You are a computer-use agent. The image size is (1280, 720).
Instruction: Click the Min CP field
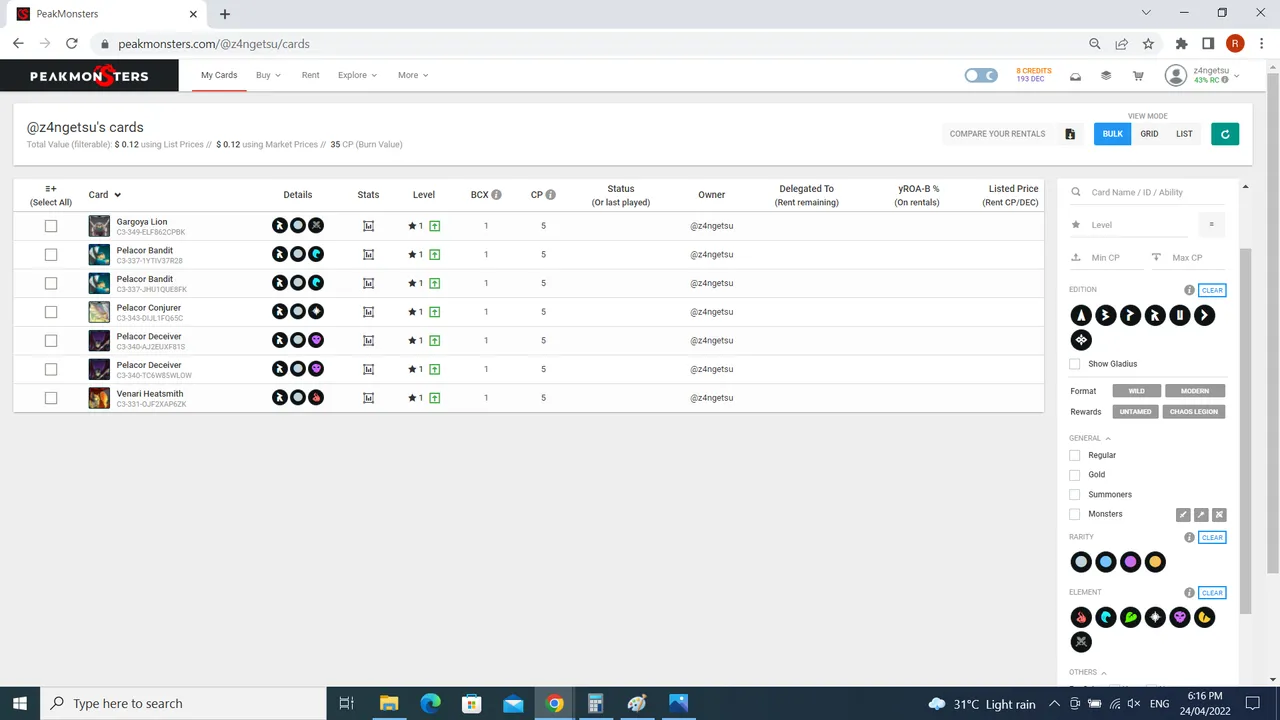point(1105,258)
